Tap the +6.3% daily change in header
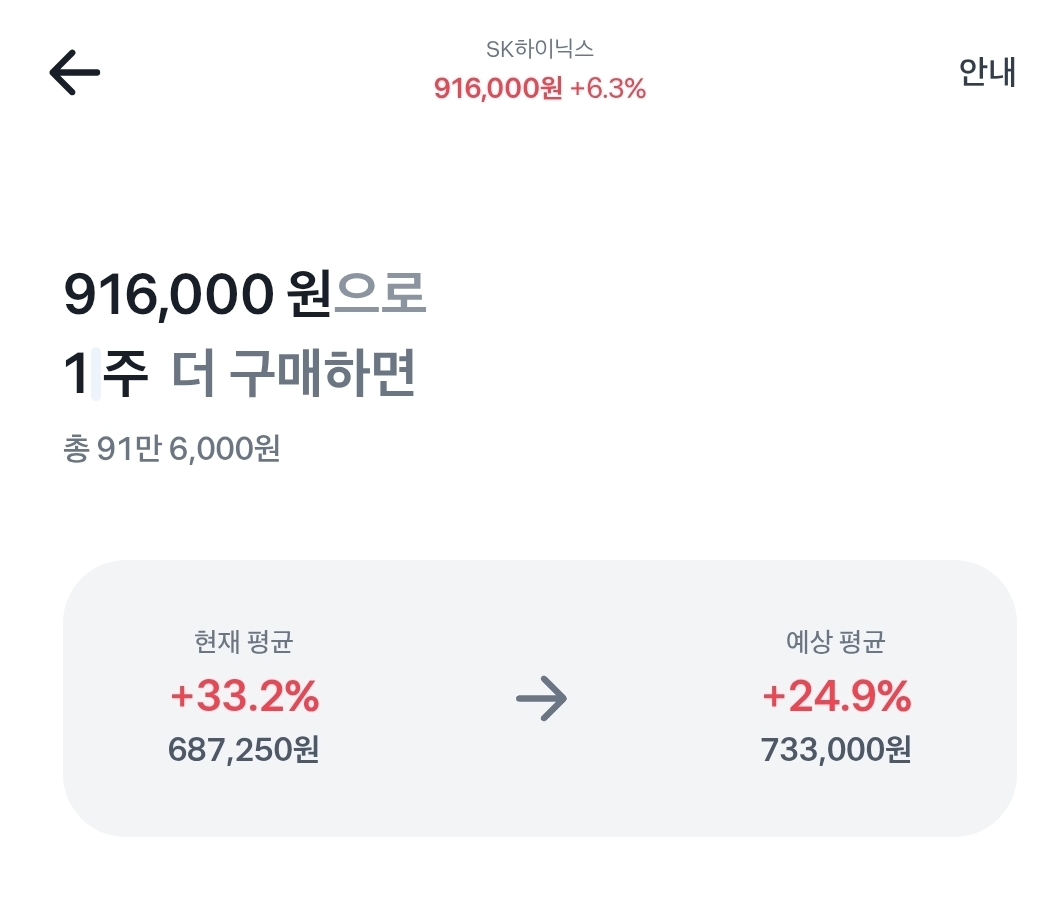The width and height of the screenshot is (1052, 898). [x=608, y=89]
